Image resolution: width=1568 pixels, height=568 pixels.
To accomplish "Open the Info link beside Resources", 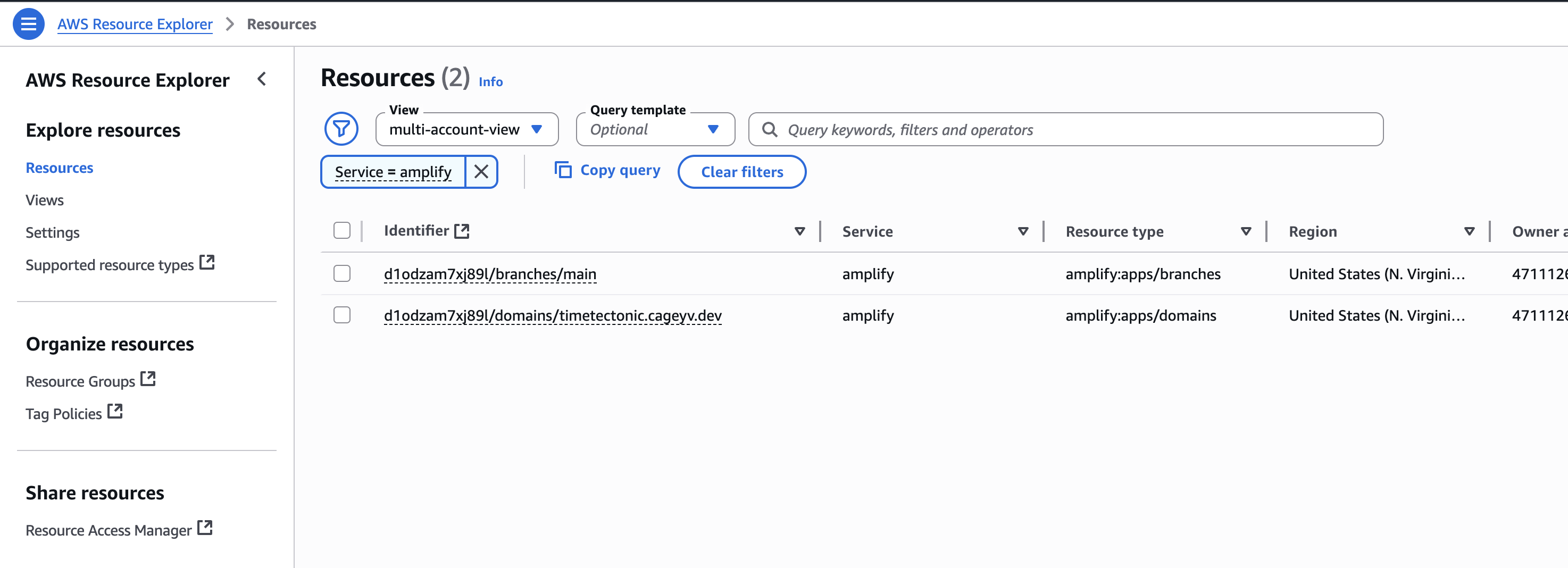I will [490, 81].
